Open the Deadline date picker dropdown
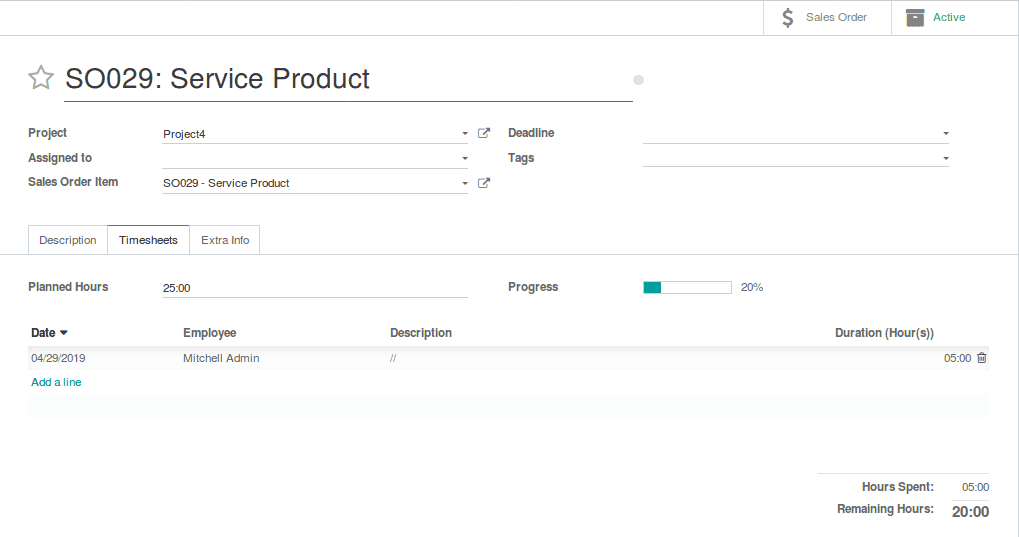 pos(946,133)
